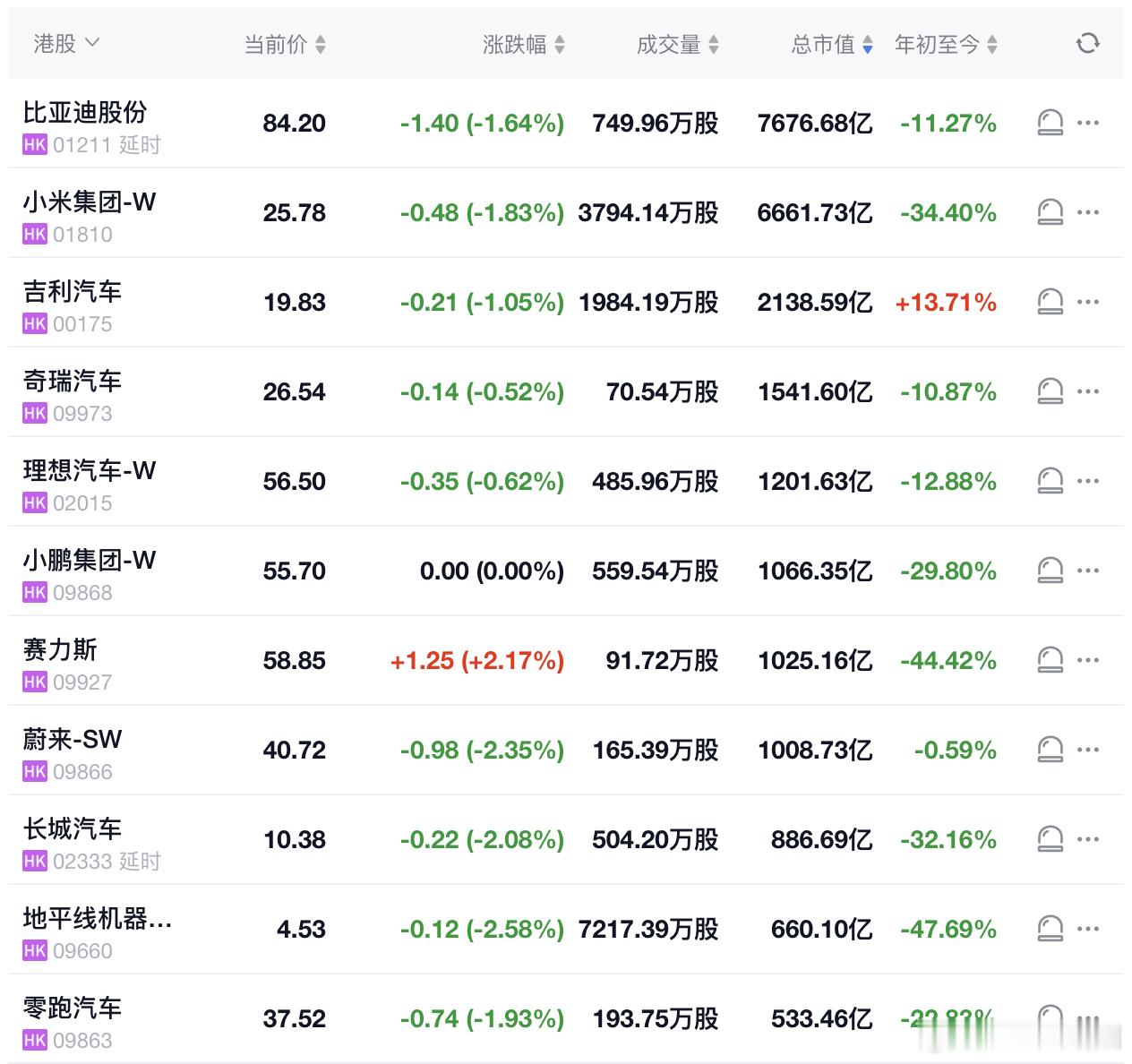Click stock code 00175

point(82,324)
